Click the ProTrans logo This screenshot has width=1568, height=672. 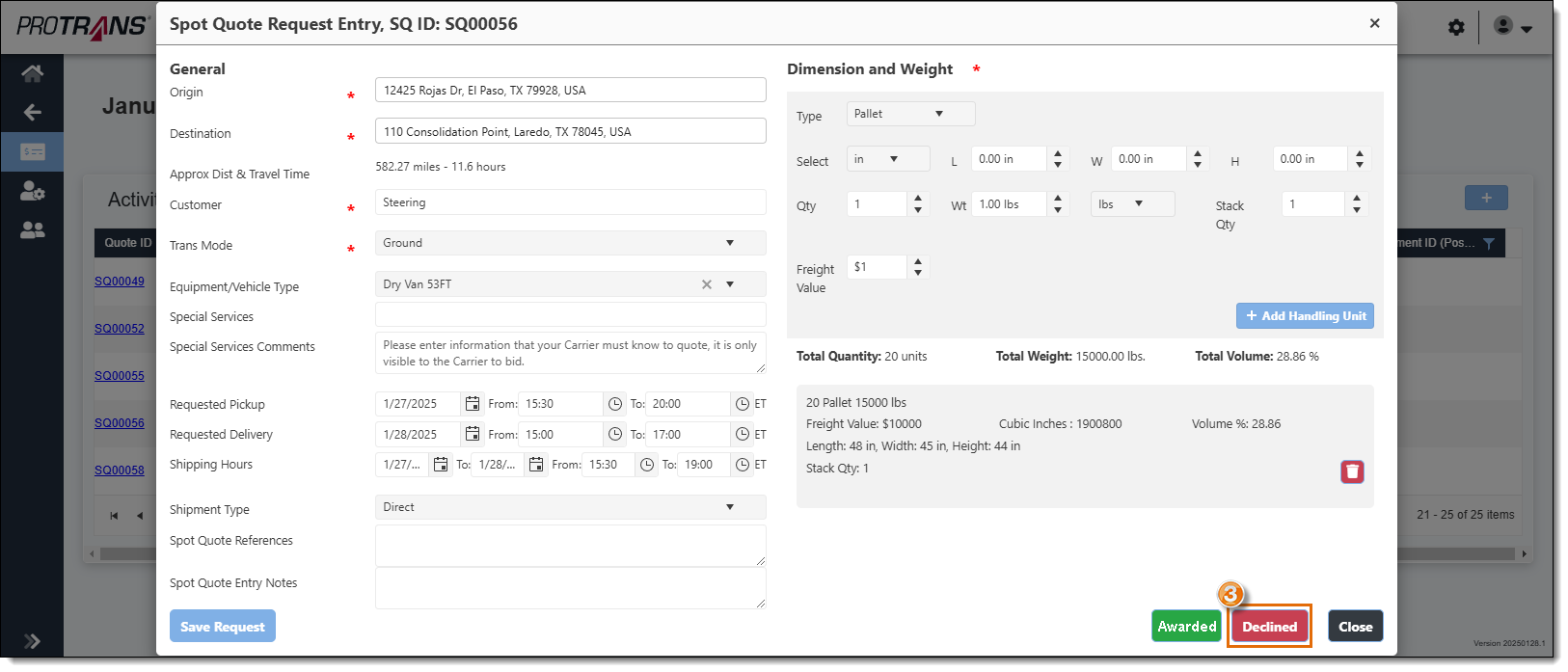tap(83, 27)
